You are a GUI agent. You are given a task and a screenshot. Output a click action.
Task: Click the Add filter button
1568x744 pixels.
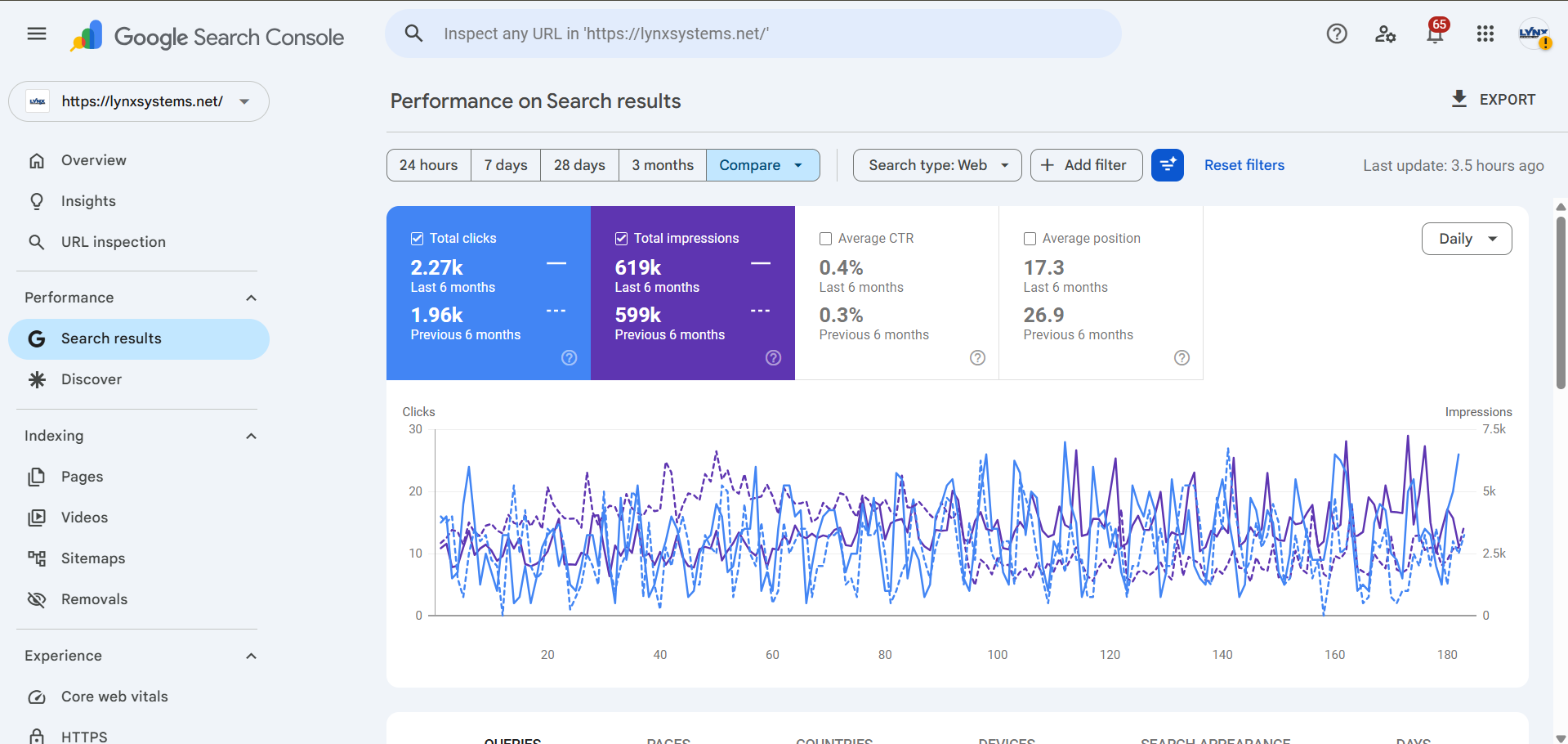[1087, 165]
